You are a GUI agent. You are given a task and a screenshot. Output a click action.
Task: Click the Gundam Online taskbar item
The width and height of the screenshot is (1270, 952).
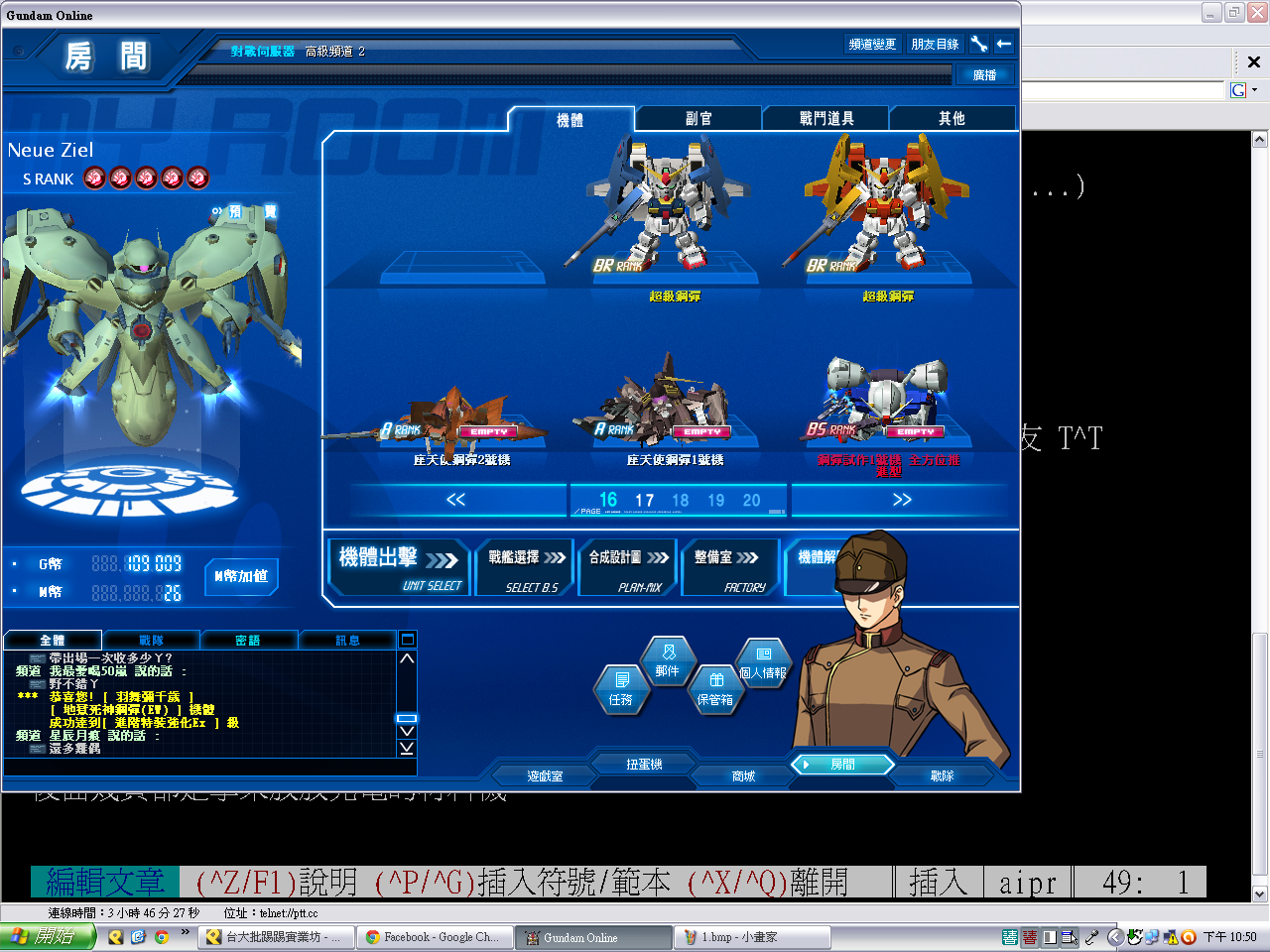pos(595,937)
